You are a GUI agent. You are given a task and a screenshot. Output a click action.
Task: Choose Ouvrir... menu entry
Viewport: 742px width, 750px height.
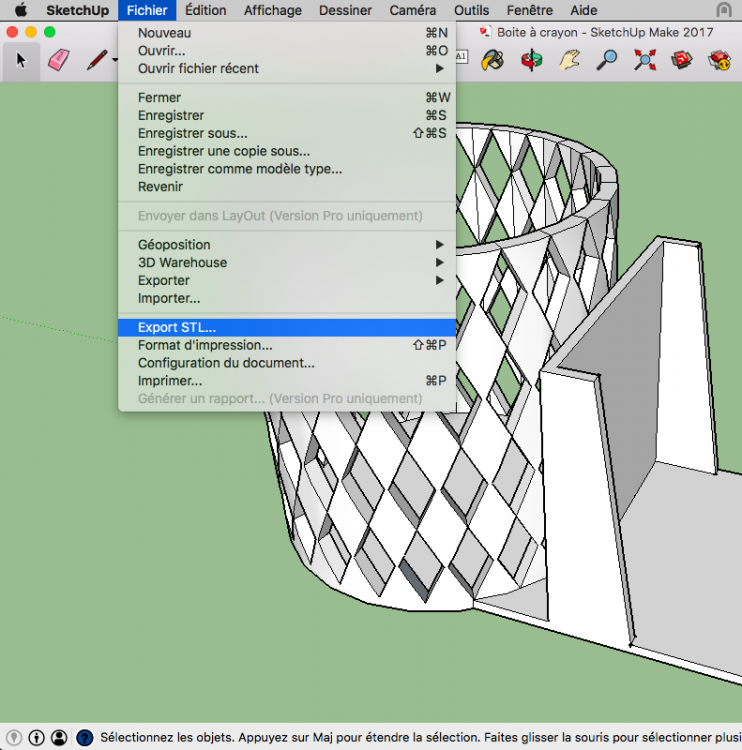(x=287, y=51)
